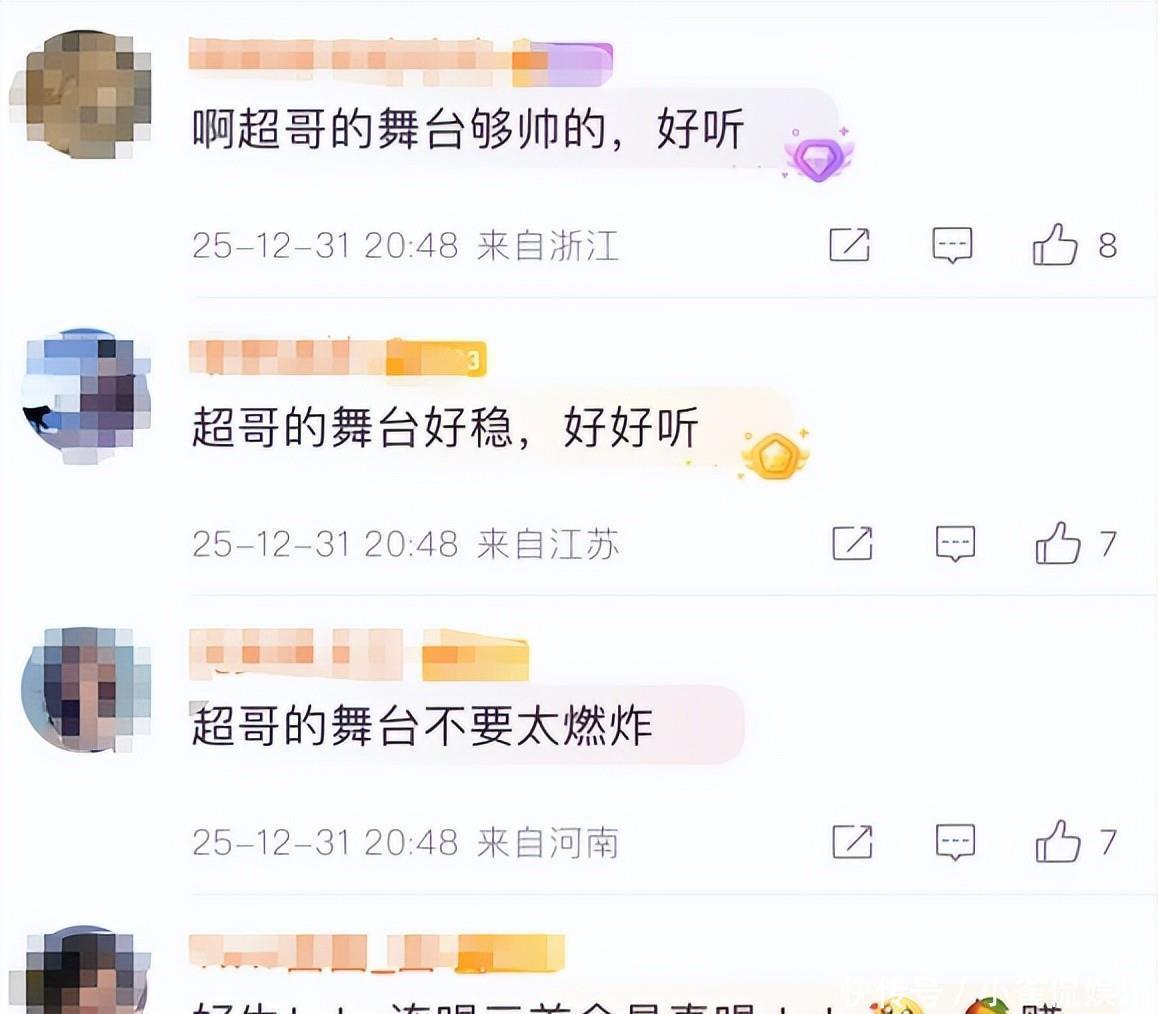The width and height of the screenshot is (1158, 1014).
Task: Open the third commenter's avatar
Action: pyautogui.click(x=86, y=690)
